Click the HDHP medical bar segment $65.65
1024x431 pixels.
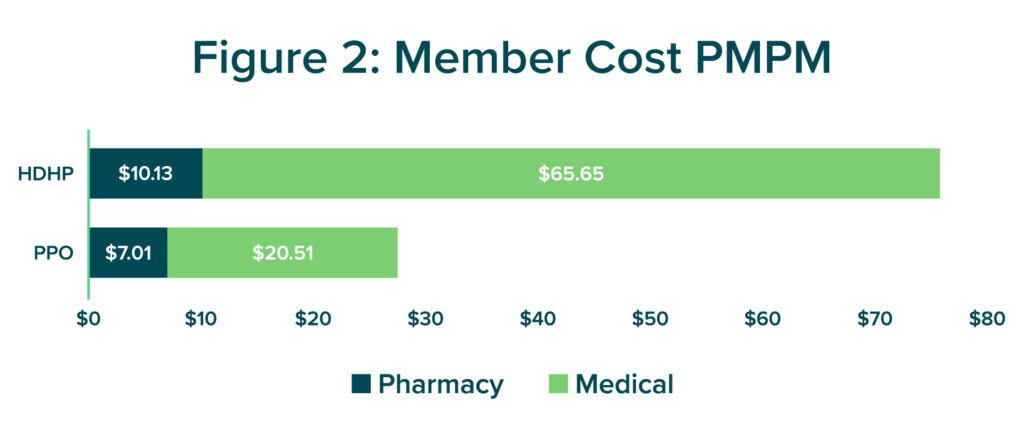click(x=571, y=173)
